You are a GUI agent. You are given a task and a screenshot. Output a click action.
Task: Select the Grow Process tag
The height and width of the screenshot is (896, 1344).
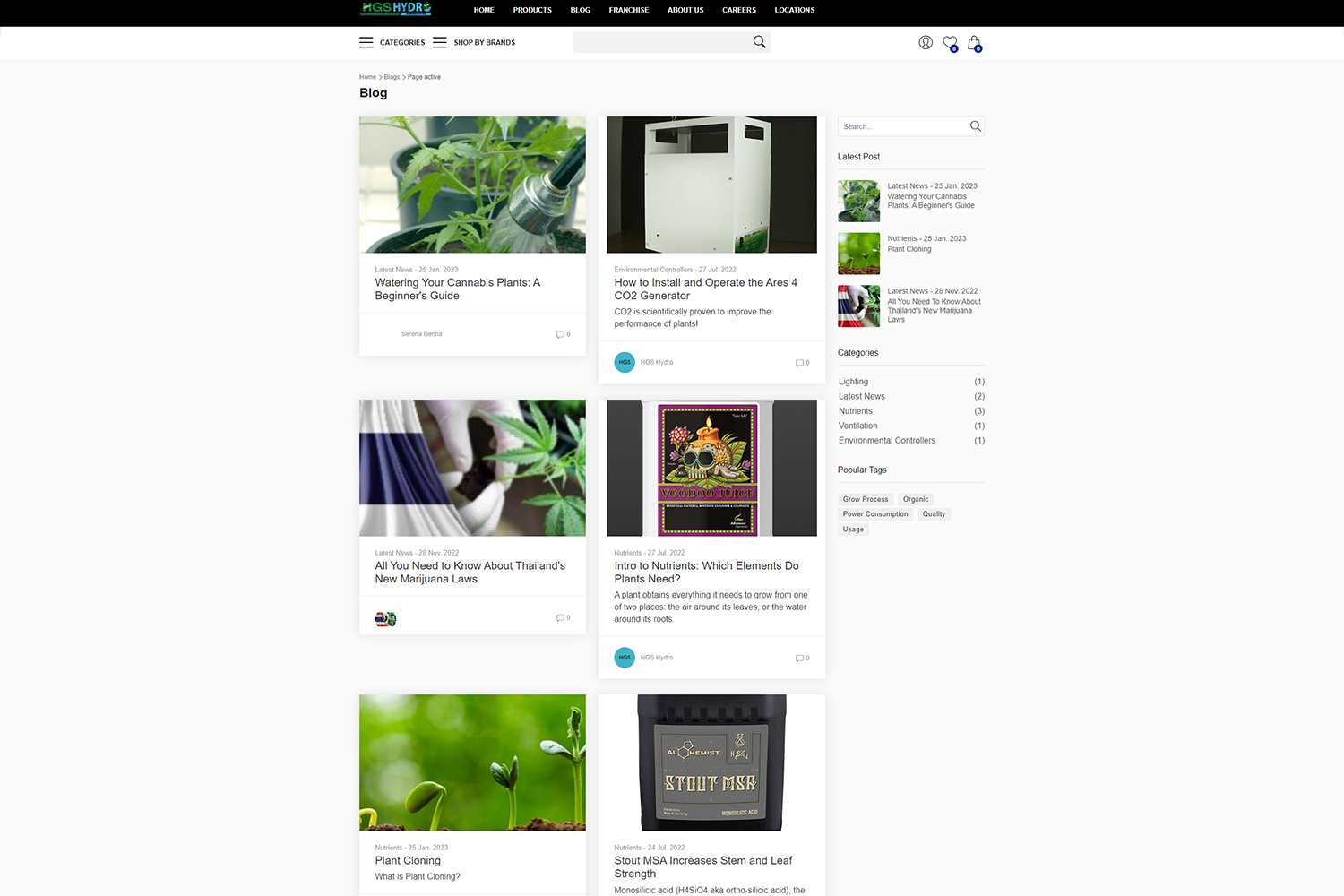point(865,499)
